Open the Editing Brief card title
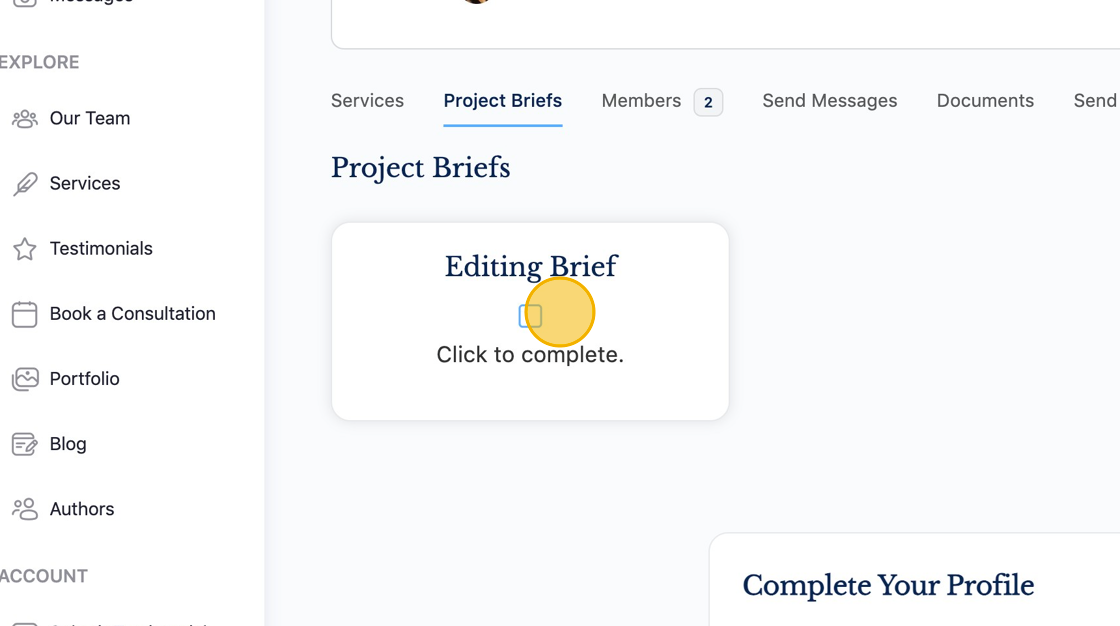This screenshot has width=1120, height=626. [530, 267]
